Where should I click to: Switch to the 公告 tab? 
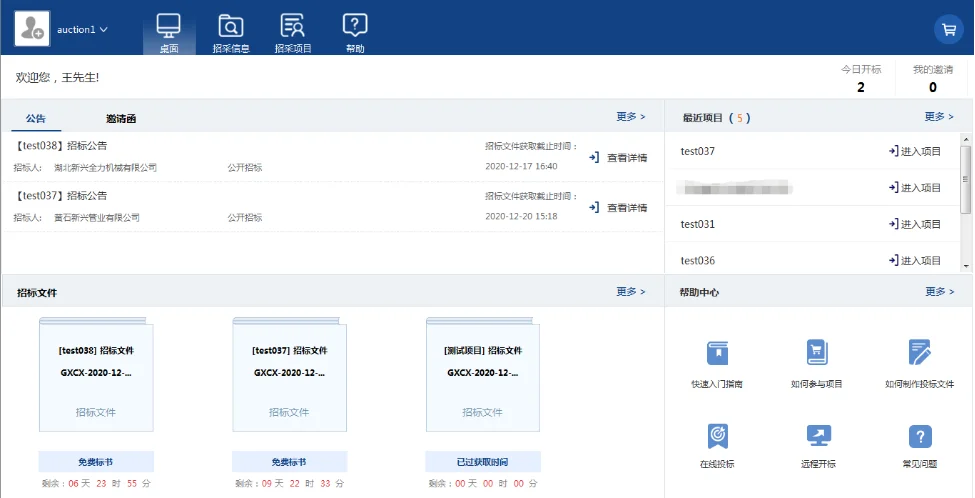pos(35,118)
